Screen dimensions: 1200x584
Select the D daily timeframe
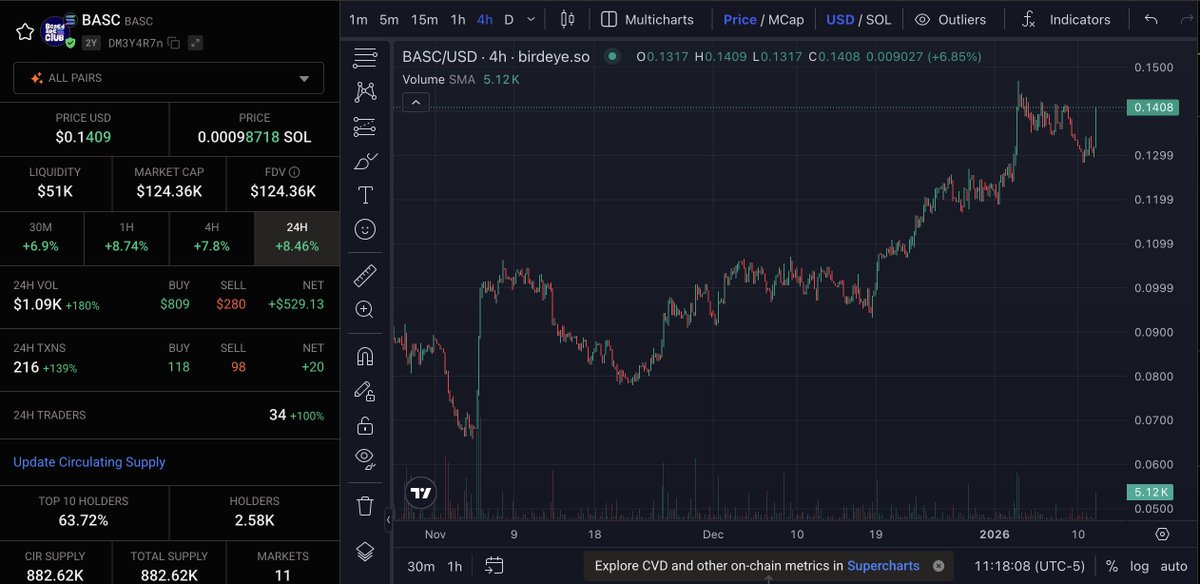pyautogui.click(x=509, y=19)
